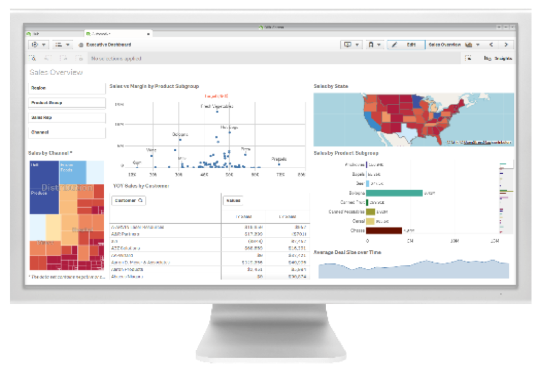The image size is (540, 371).
Task: Expand the Bookmarks dropdown
Action: point(374,45)
